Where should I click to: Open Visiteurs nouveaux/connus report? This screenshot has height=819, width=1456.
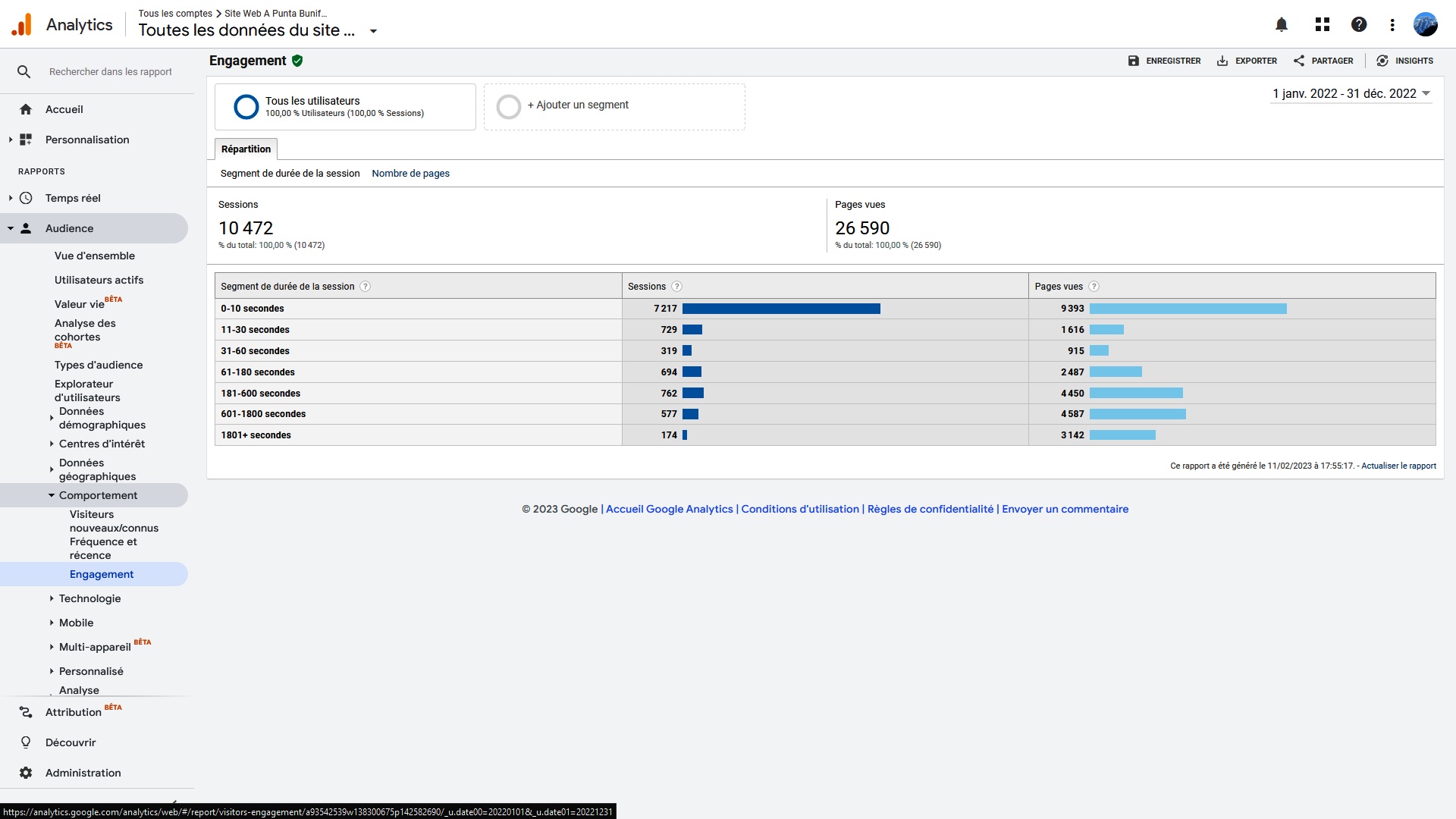click(114, 521)
